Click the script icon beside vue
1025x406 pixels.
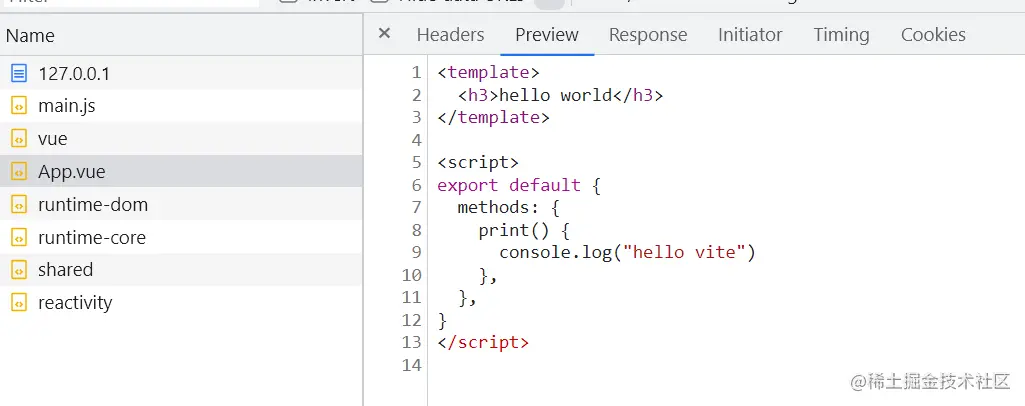pos(19,139)
